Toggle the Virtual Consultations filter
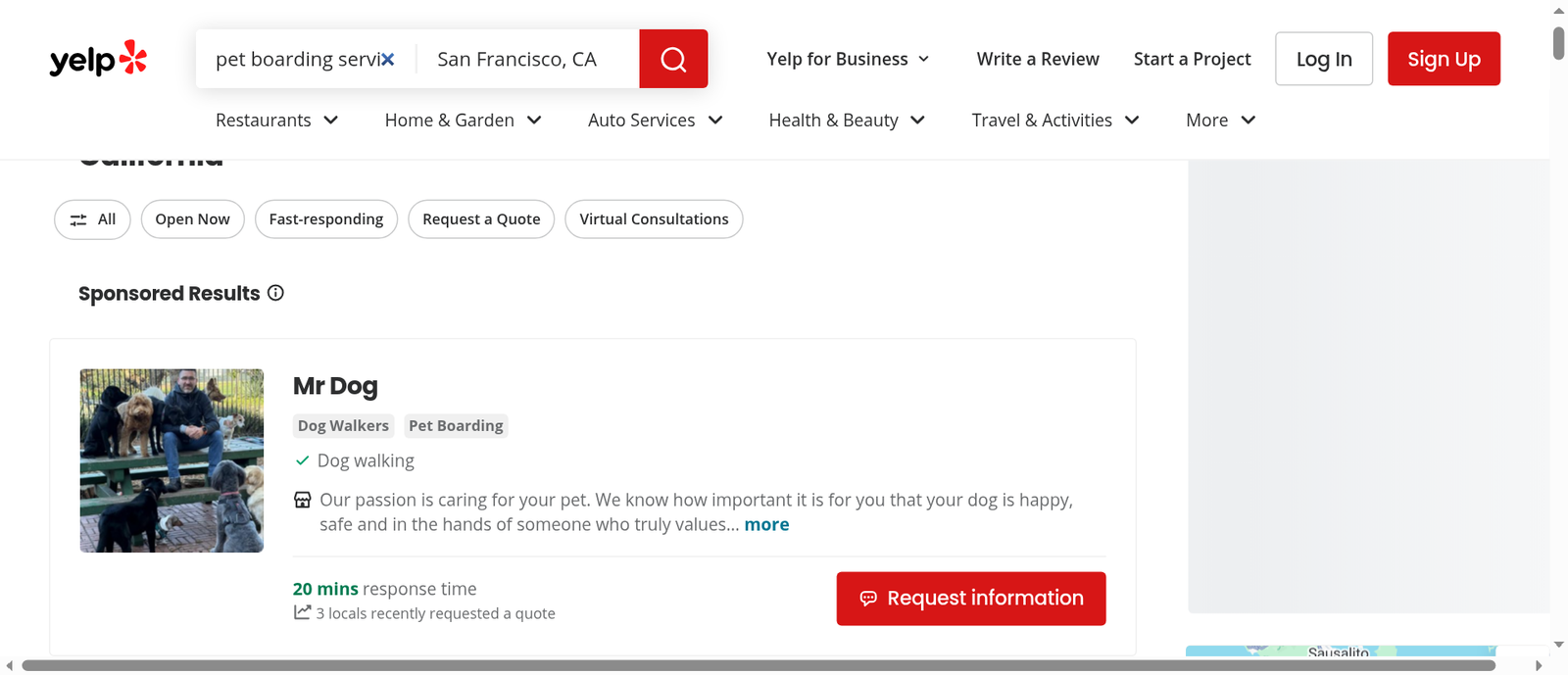1568x675 pixels. coord(654,219)
